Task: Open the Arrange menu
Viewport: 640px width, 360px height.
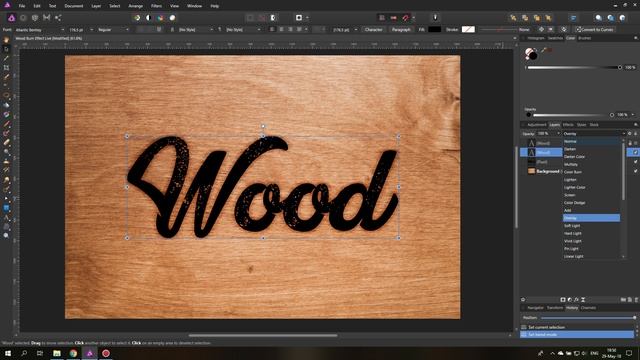Action: coord(136,6)
